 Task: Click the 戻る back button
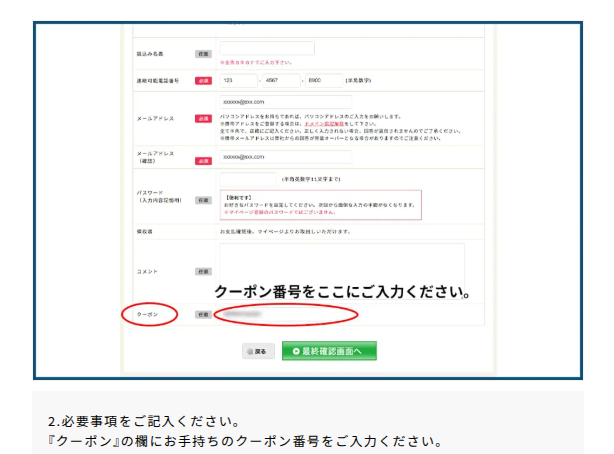pyautogui.click(x=257, y=352)
